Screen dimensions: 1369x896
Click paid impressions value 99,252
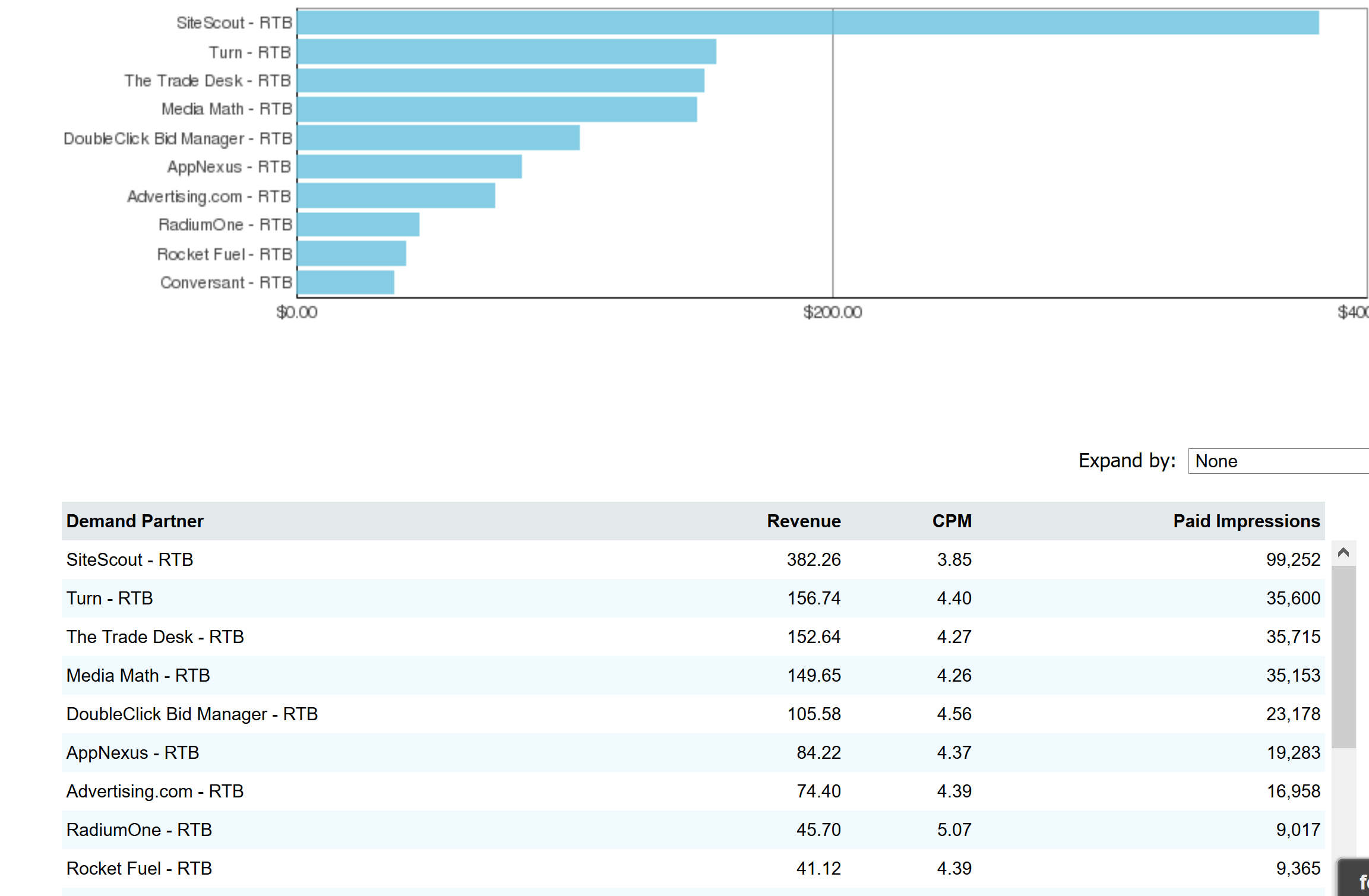click(1293, 559)
